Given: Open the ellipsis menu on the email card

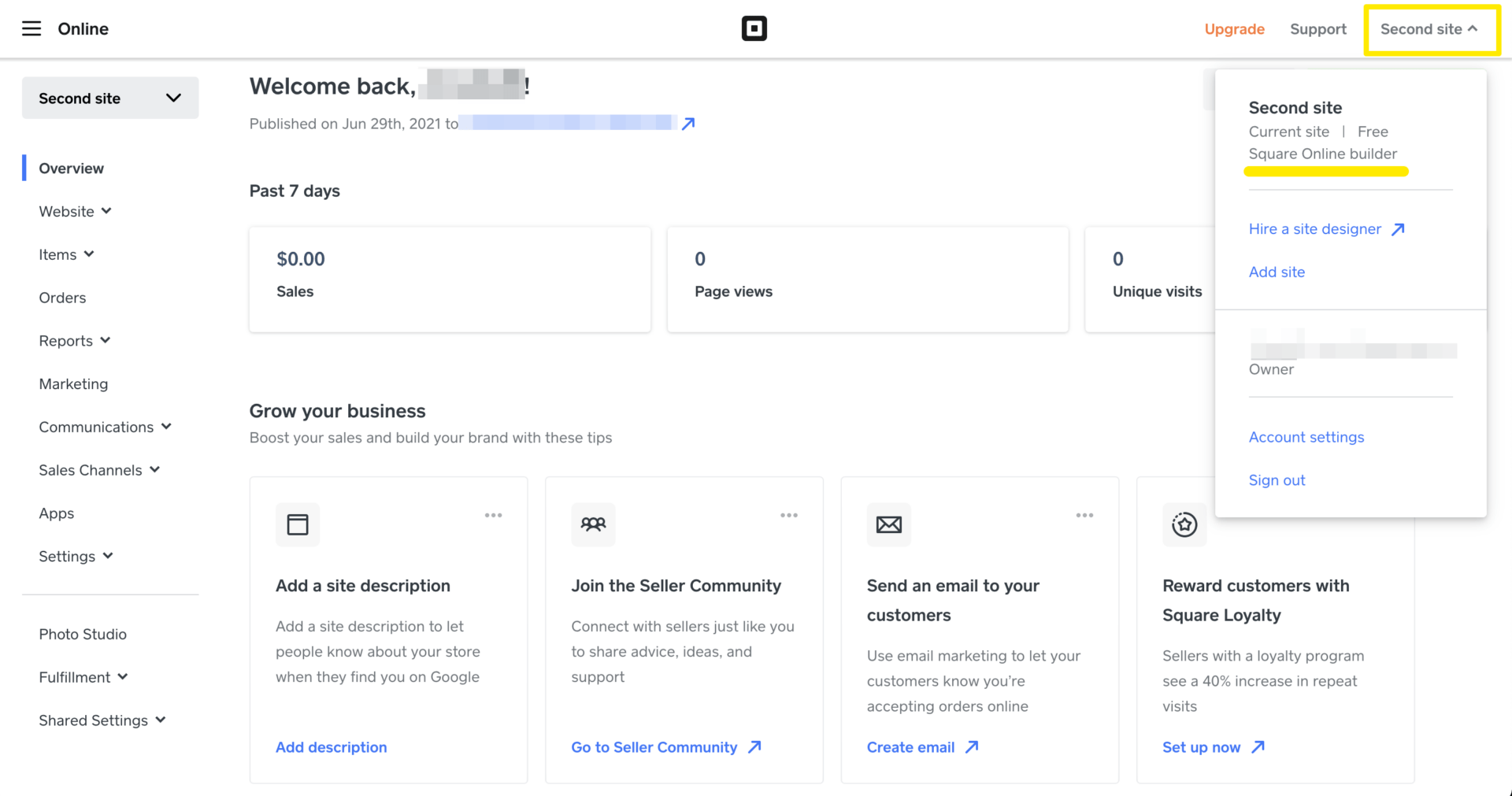Looking at the screenshot, I should point(1084,515).
